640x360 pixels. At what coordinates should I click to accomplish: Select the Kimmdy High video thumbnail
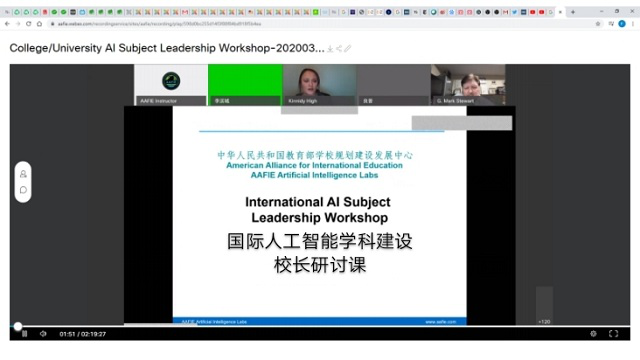click(x=320, y=85)
